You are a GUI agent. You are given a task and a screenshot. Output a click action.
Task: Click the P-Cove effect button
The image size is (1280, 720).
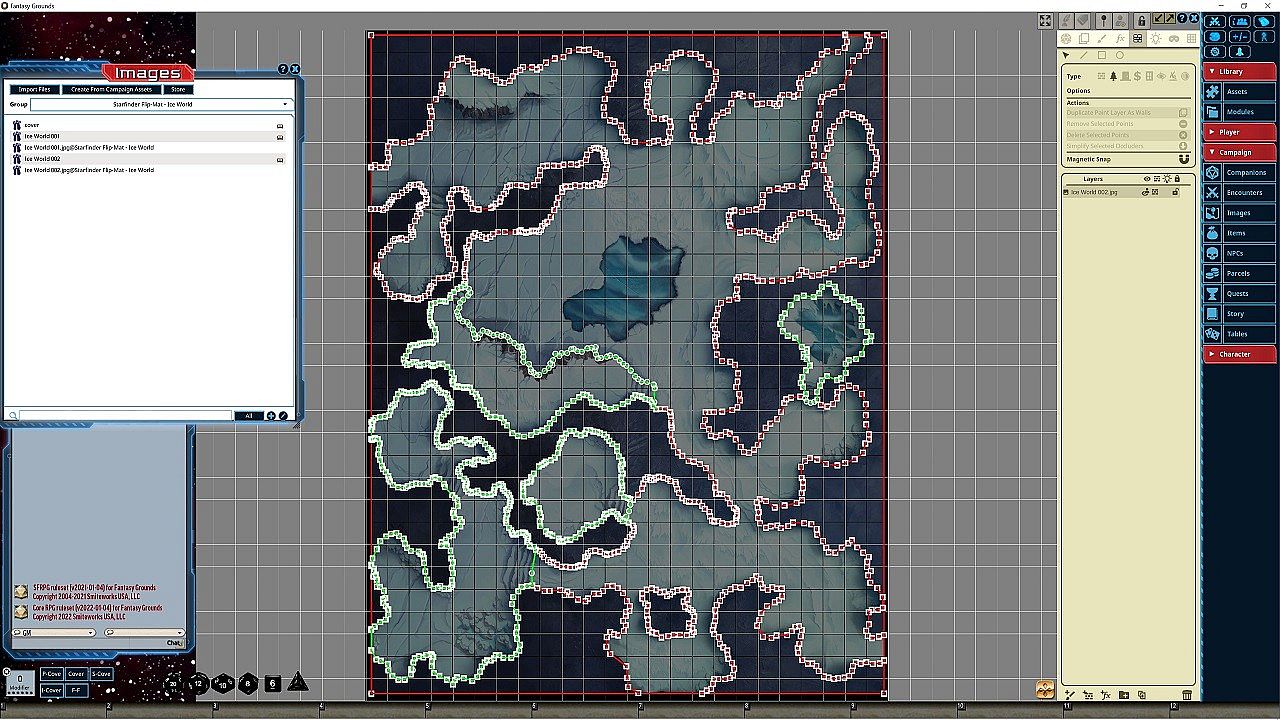tap(51, 674)
